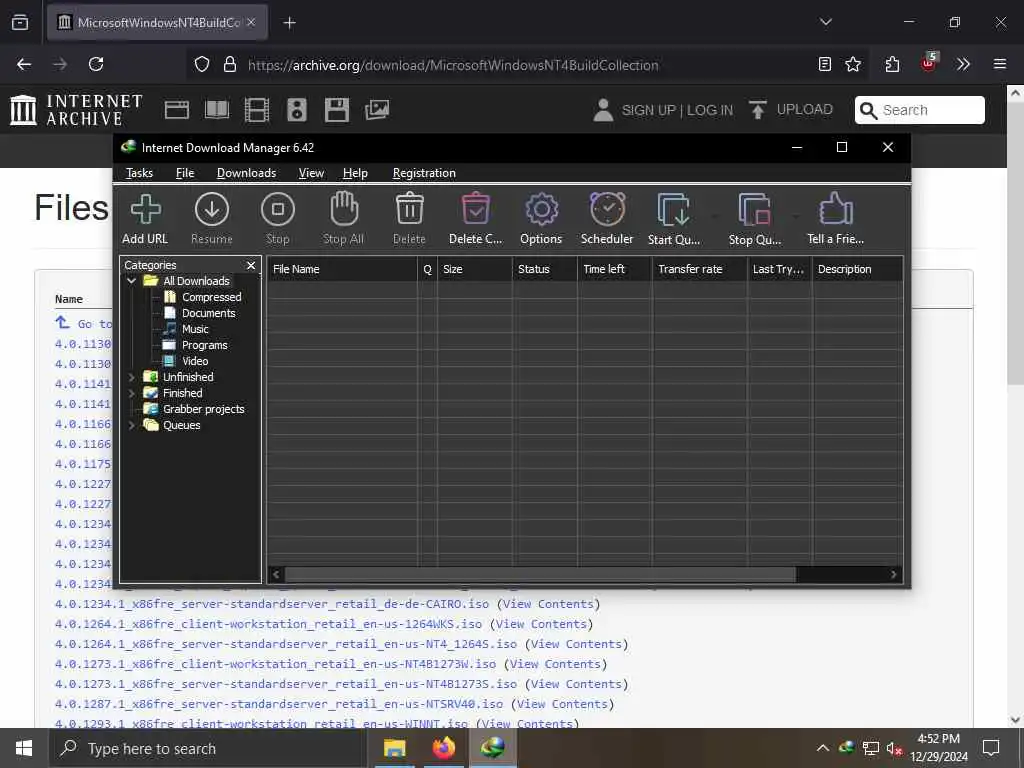The image size is (1024, 768).
Task: Click the Stop All hand icon
Action: (344, 209)
